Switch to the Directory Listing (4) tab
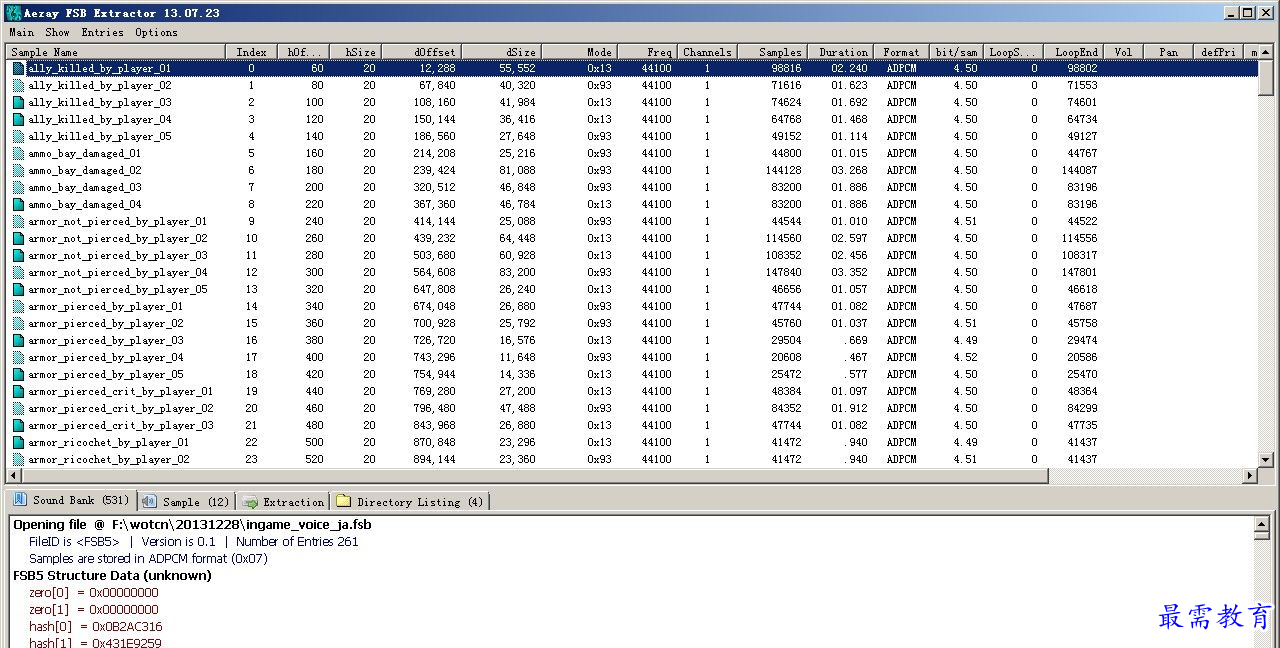Image resolution: width=1280 pixels, height=648 pixels. [410, 502]
